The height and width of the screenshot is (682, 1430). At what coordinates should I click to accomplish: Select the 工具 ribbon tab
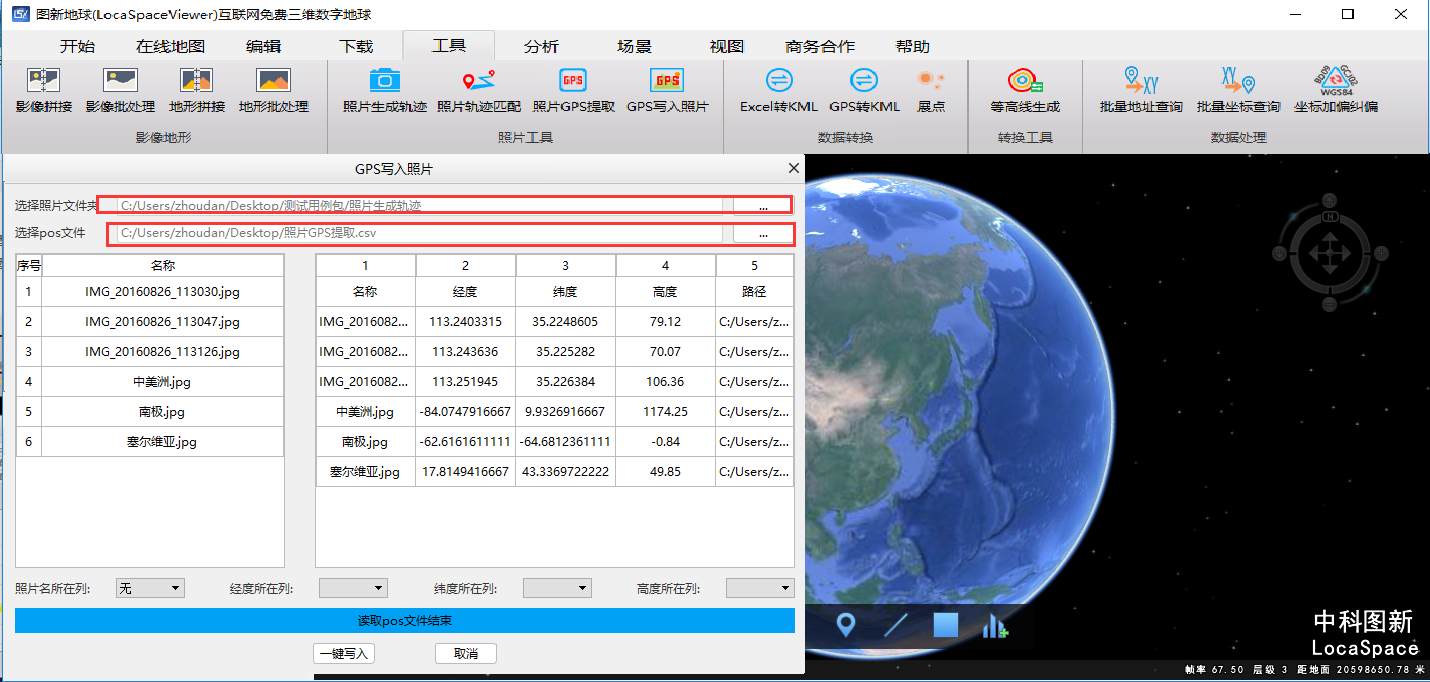(449, 46)
